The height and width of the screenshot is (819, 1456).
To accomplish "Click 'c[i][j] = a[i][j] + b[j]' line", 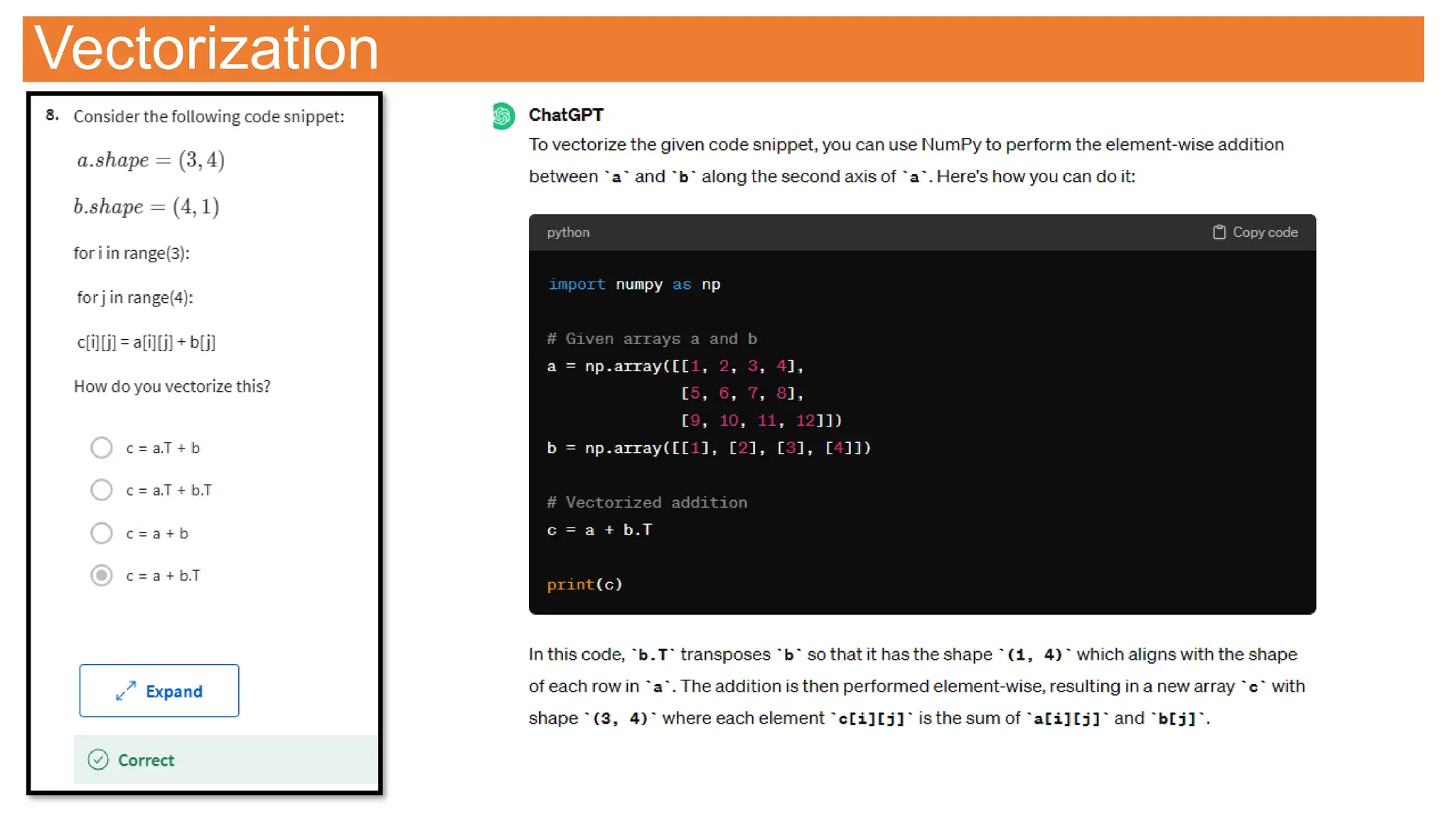I will (146, 342).
